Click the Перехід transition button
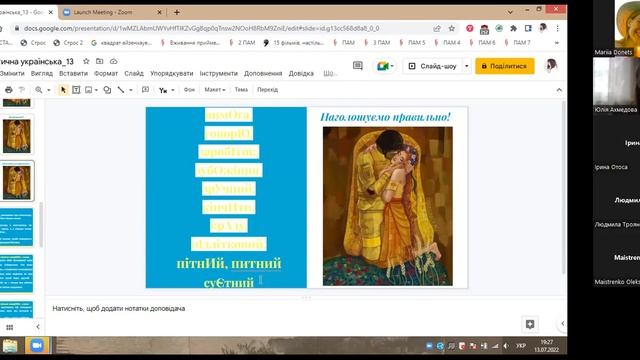Screen dimensions: 640x360 pos(267,90)
